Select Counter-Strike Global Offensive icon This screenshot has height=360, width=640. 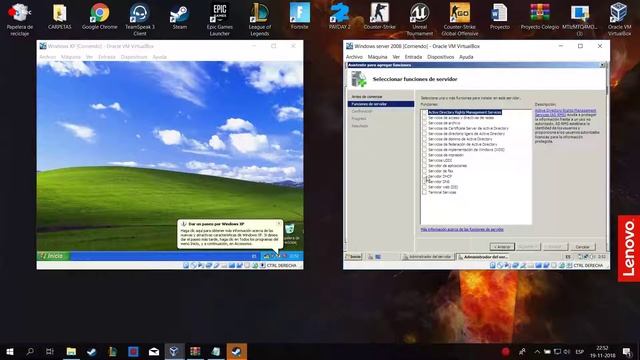(460, 19)
